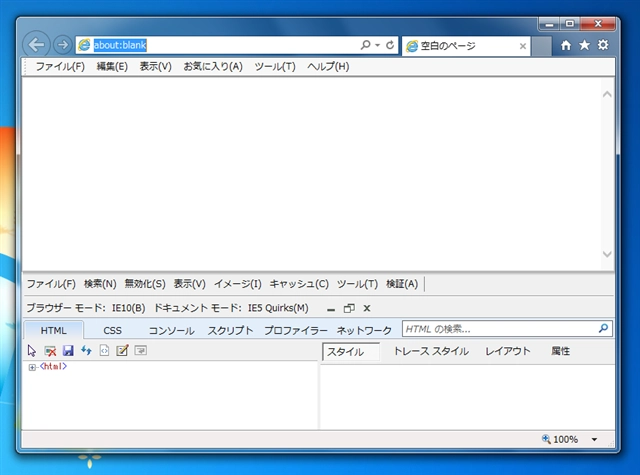Open the browser 編集(E) menu
This screenshot has height=475, width=640.
coord(112,67)
